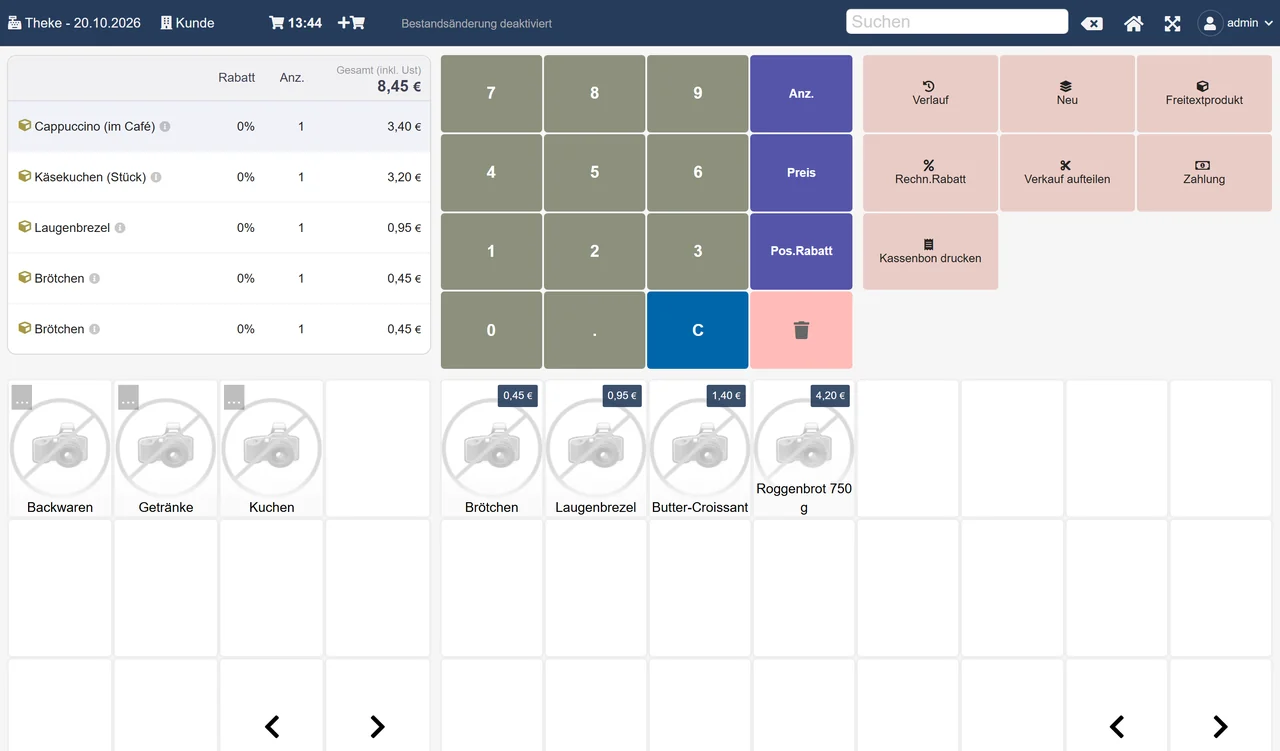Print receipt with Kassenbon drucken
The width and height of the screenshot is (1280, 751).
click(x=930, y=251)
